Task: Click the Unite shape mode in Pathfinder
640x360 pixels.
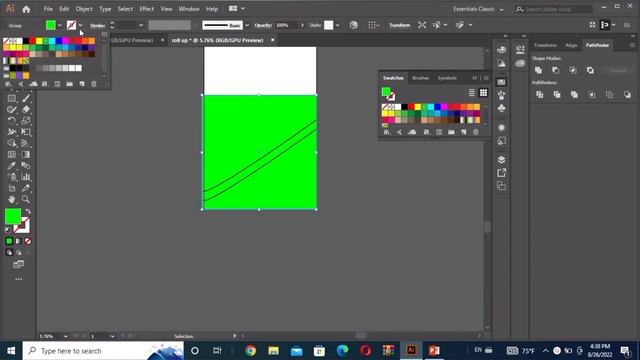Action: click(538, 70)
